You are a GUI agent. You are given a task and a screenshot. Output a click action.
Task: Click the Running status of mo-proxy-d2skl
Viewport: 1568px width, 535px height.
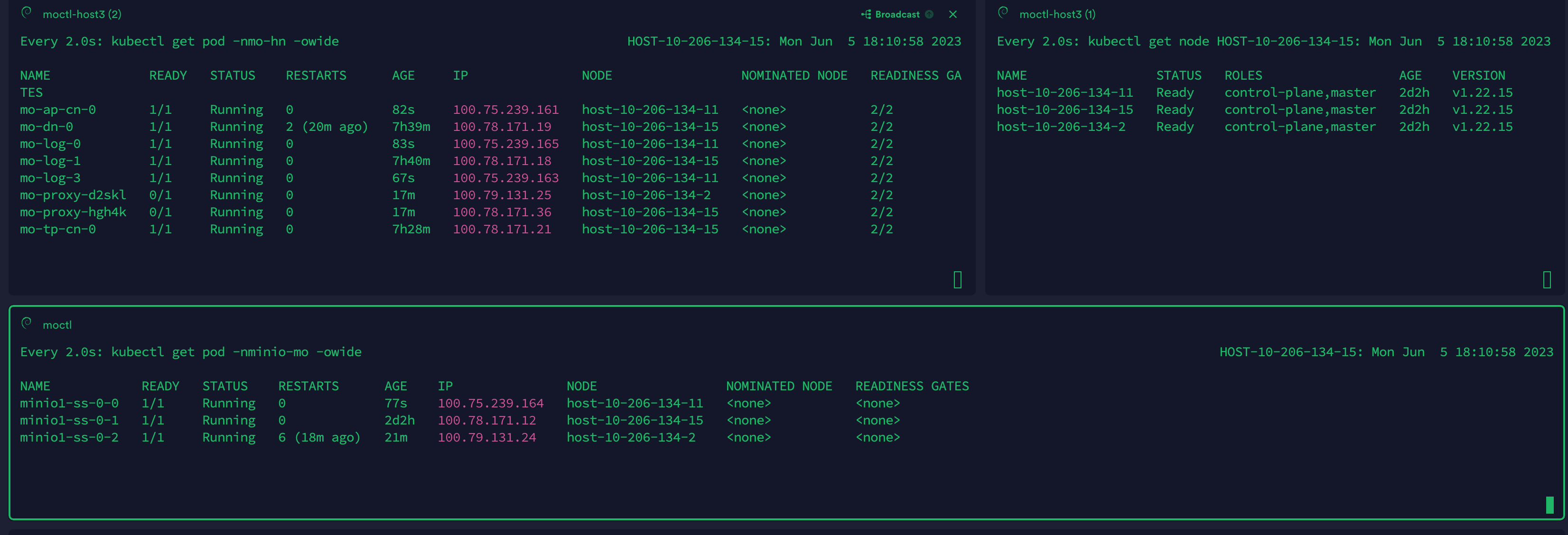coord(236,195)
